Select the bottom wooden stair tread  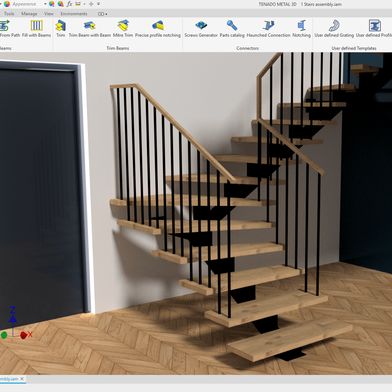click(290, 340)
